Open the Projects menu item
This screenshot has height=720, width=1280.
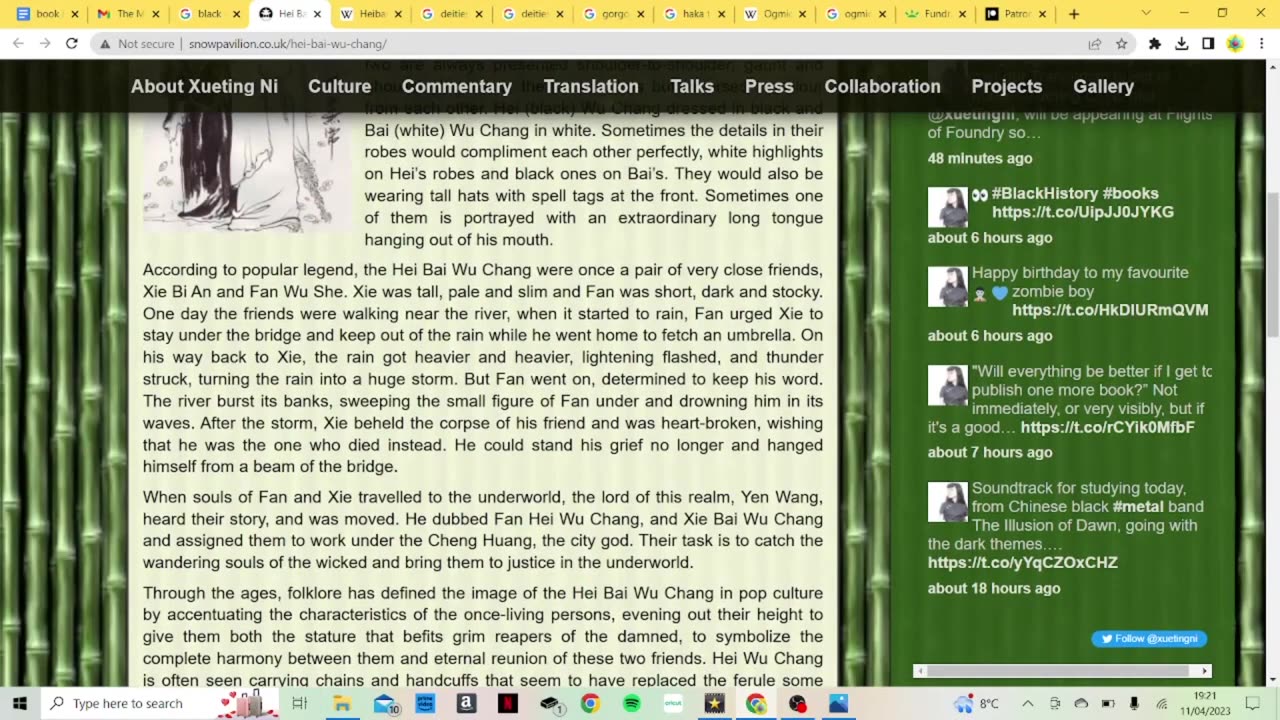point(1006,86)
